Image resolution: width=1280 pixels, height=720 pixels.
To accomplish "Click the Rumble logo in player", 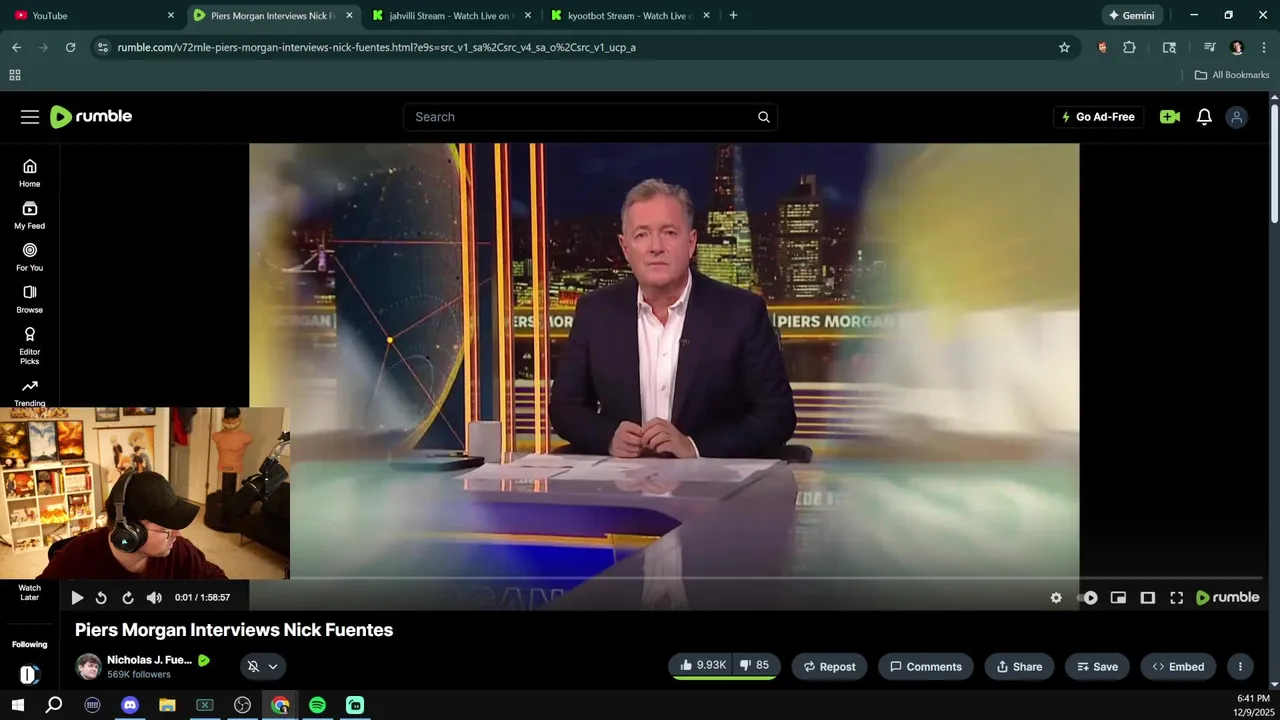I will tap(1228, 598).
